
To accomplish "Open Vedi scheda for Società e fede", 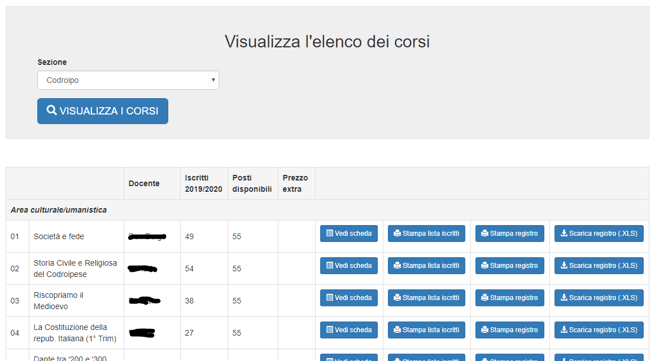I will coord(349,234).
